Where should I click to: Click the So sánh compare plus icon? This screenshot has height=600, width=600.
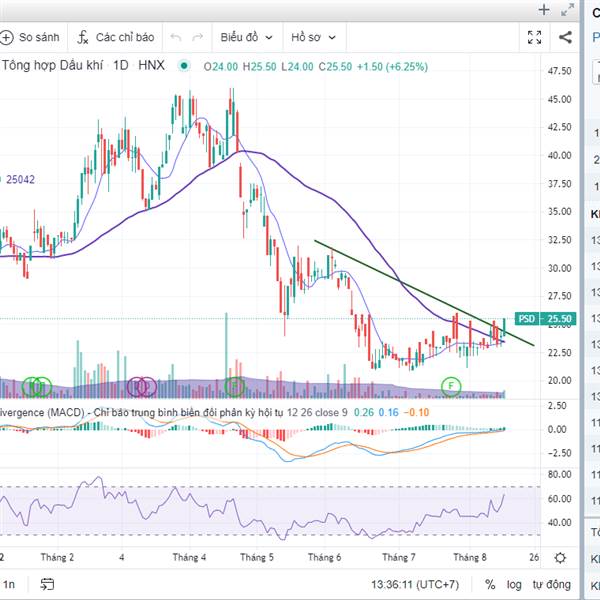tap(7, 38)
